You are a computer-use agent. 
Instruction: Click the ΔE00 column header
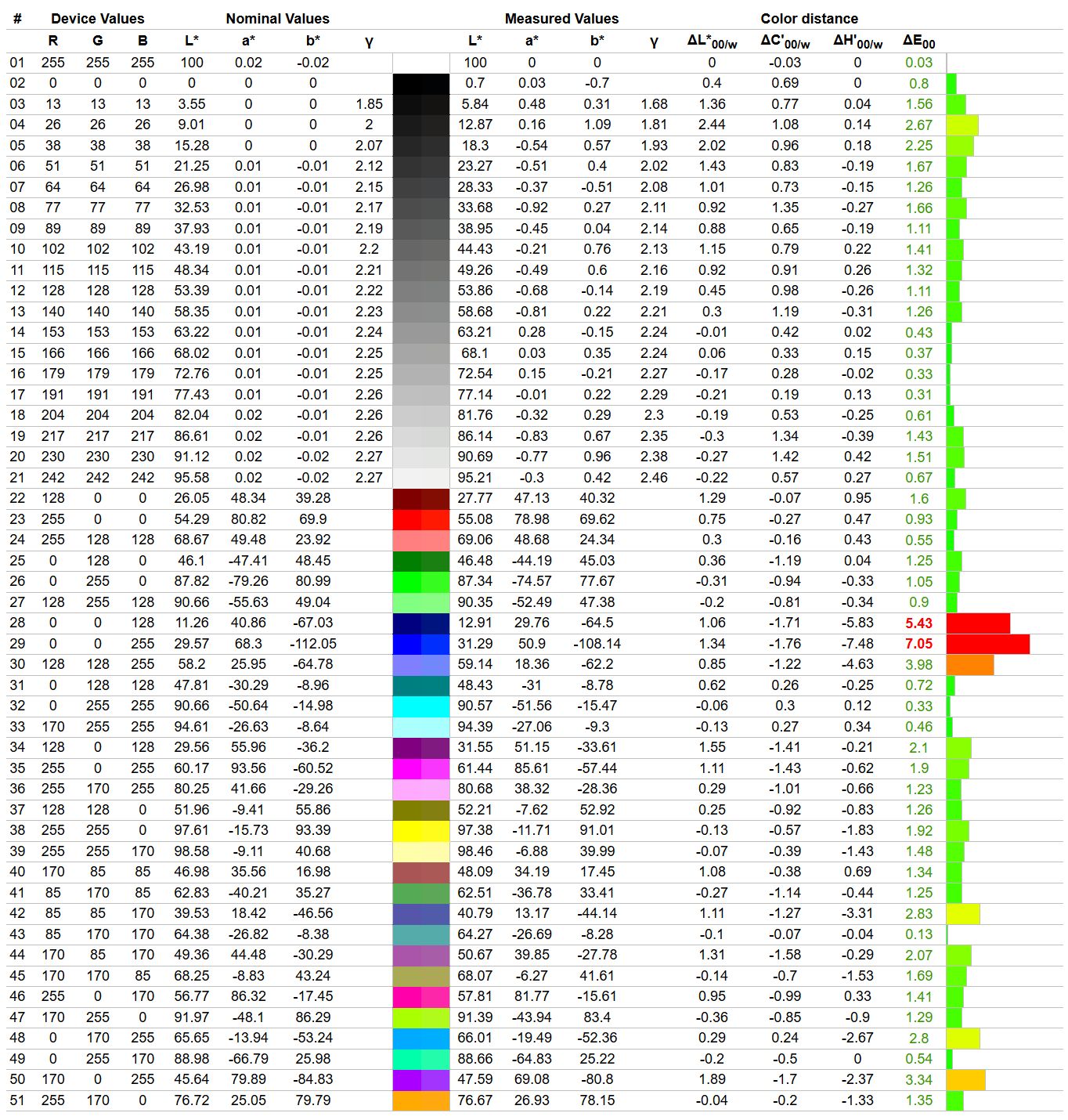tap(918, 42)
